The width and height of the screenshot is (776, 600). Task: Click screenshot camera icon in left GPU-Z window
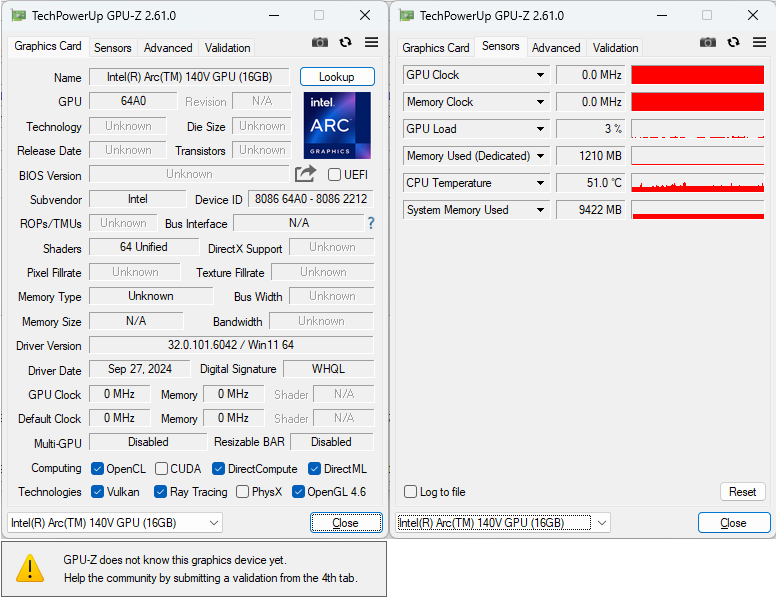(x=320, y=43)
